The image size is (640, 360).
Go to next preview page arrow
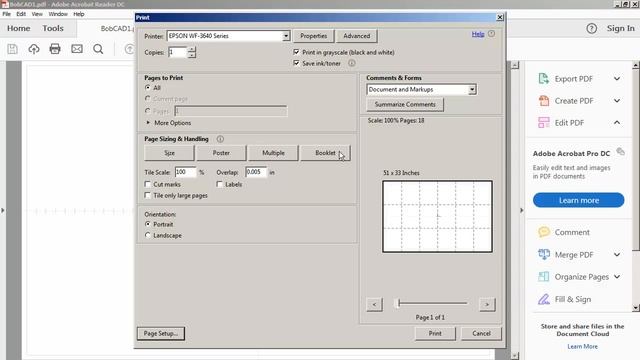coord(487,304)
